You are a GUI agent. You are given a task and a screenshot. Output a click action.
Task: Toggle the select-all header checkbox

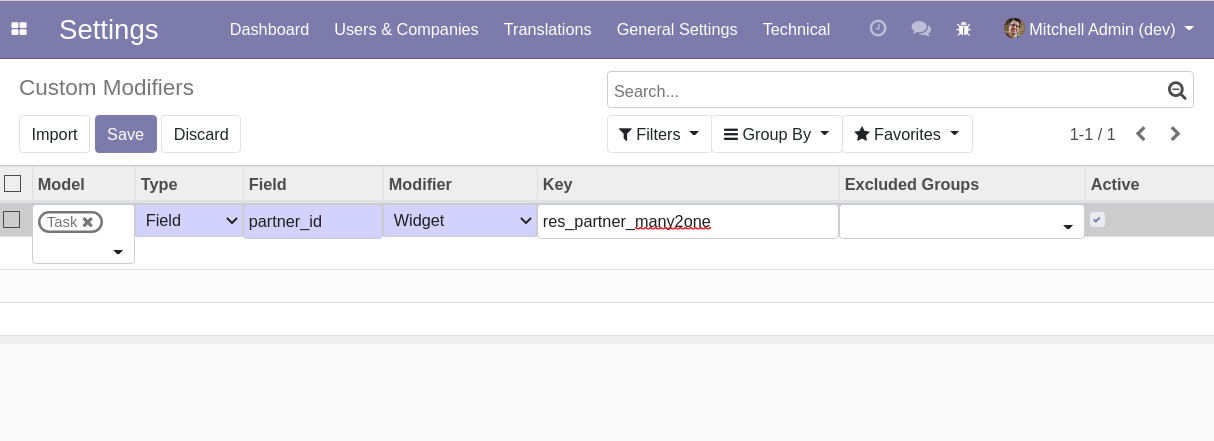pos(13,184)
